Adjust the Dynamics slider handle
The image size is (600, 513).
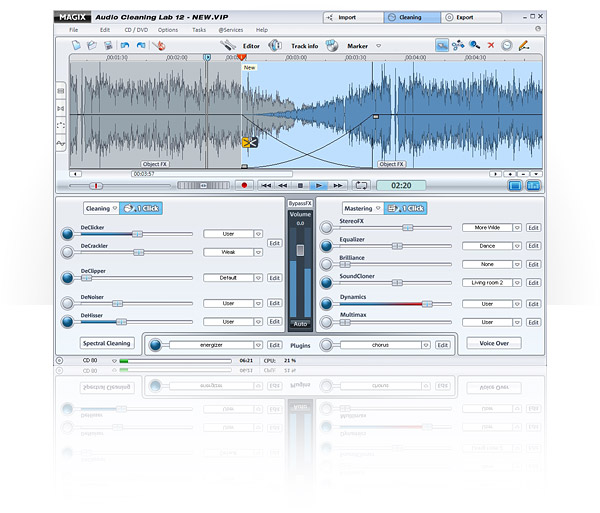427,304
